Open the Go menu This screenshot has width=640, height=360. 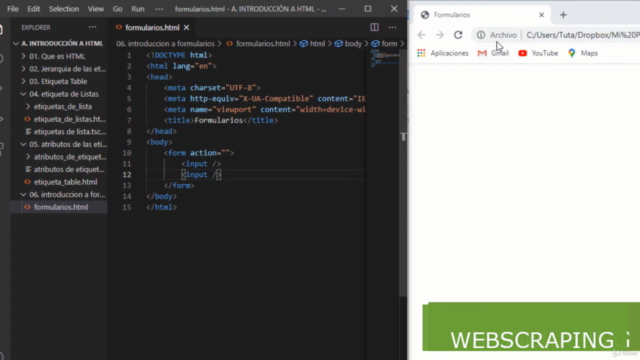tap(118, 9)
